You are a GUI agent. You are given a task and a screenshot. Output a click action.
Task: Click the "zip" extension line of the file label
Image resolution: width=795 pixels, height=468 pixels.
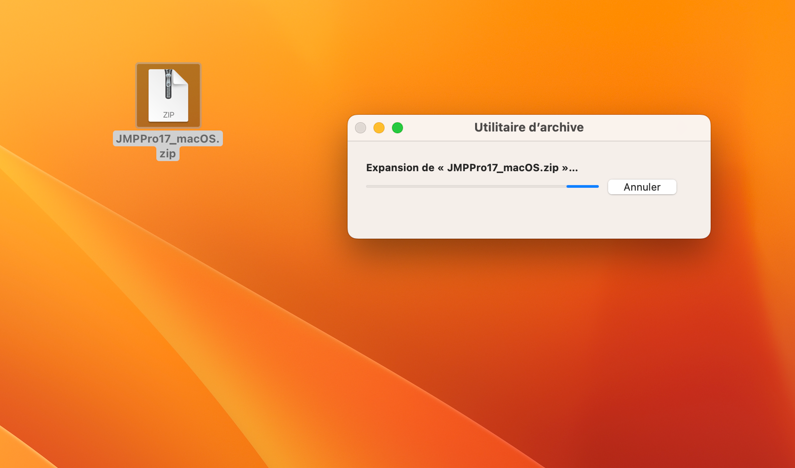click(167, 154)
